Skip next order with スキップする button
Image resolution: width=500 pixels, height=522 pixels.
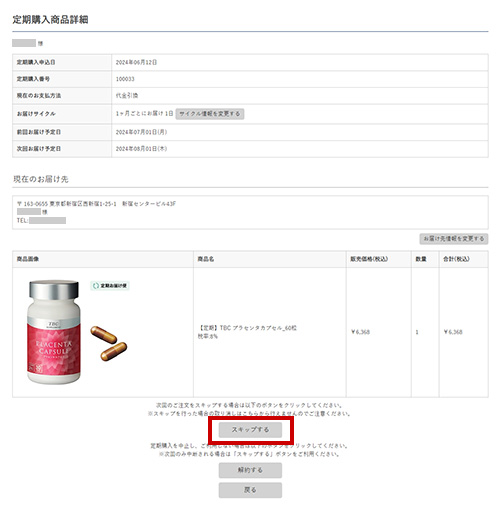tap(250, 430)
